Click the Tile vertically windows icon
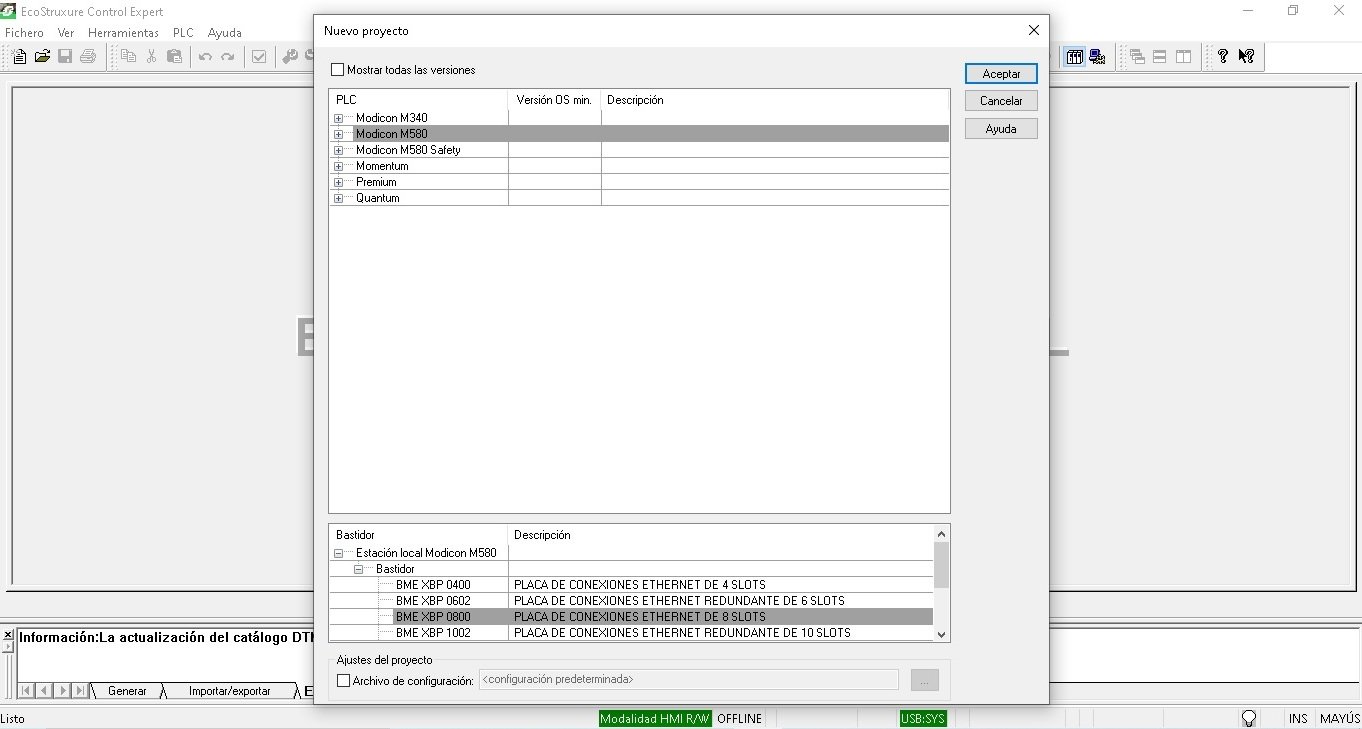The width and height of the screenshot is (1362, 729). tap(1183, 57)
